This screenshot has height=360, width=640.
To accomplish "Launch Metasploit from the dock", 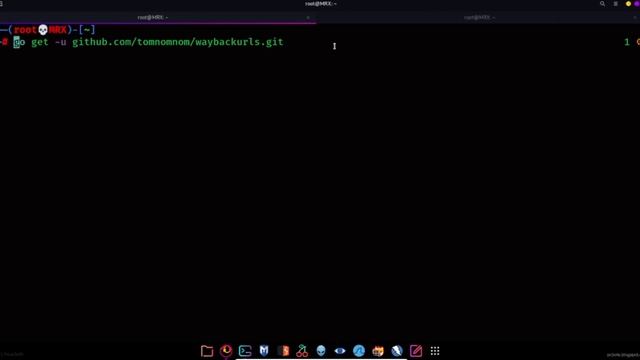I will tap(264, 351).
